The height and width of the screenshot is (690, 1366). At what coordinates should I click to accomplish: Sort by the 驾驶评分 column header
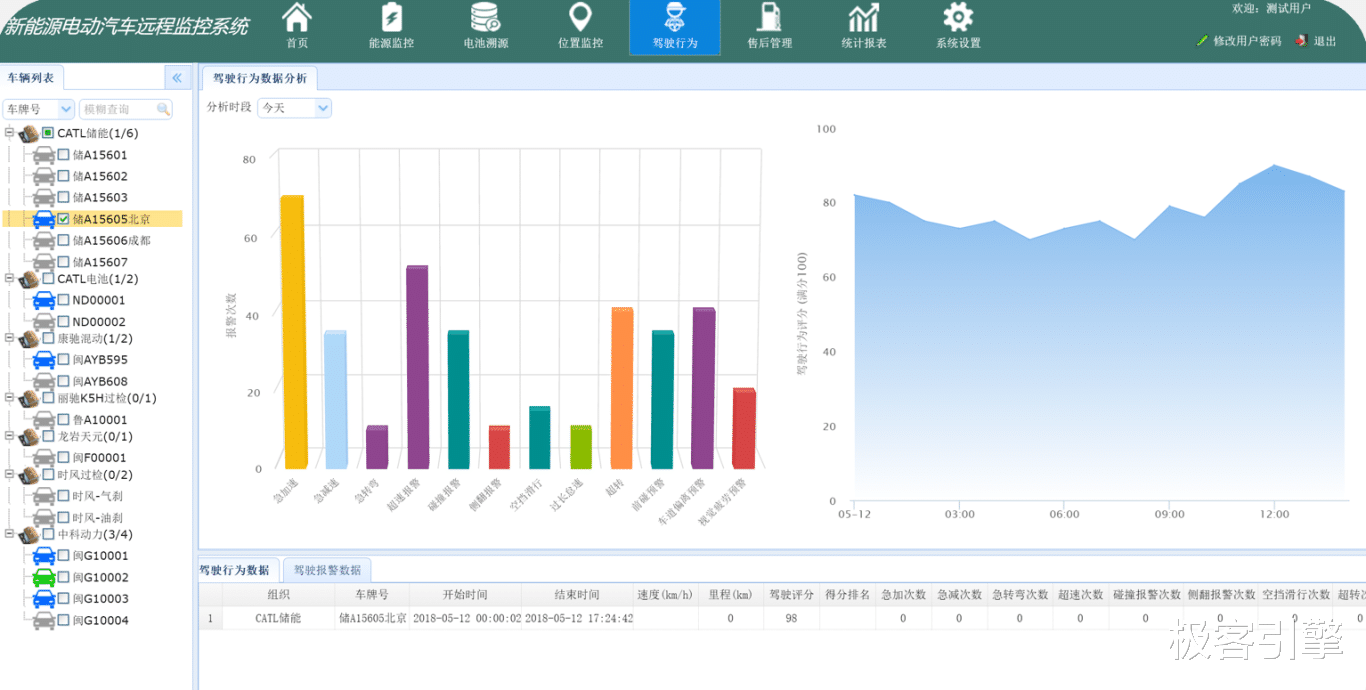pos(791,594)
